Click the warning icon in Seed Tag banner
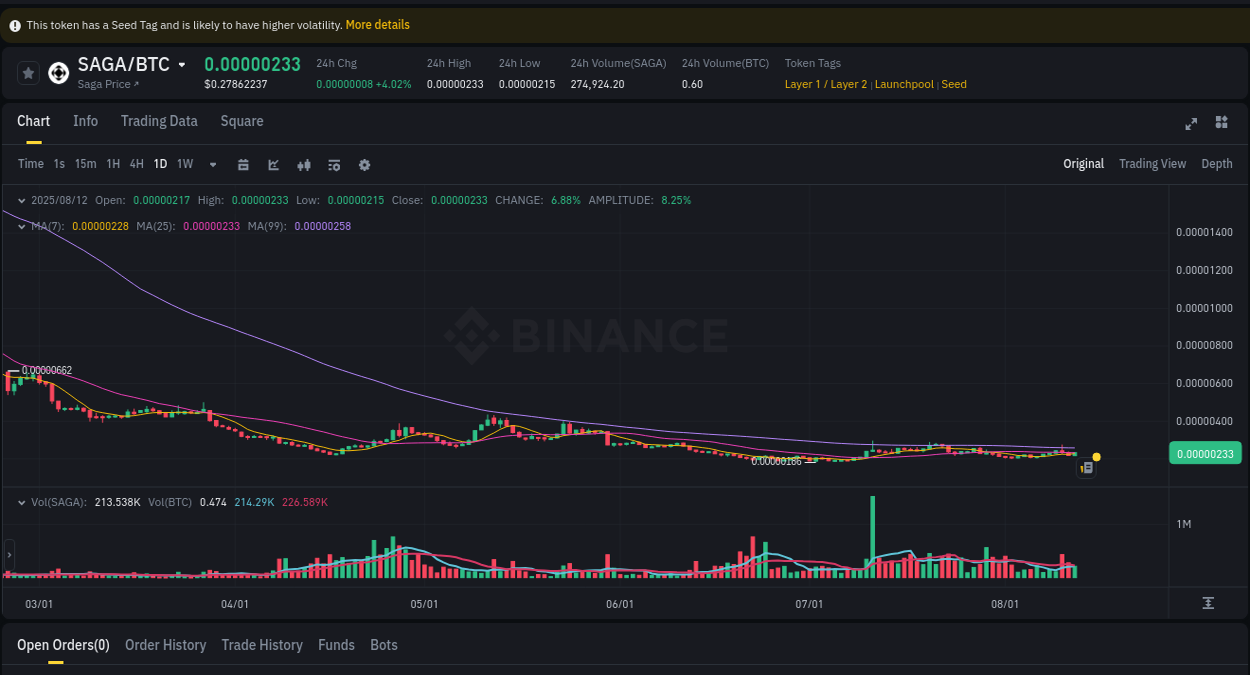Viewport: 1250px width, 675px height. [x=15, y=25]
